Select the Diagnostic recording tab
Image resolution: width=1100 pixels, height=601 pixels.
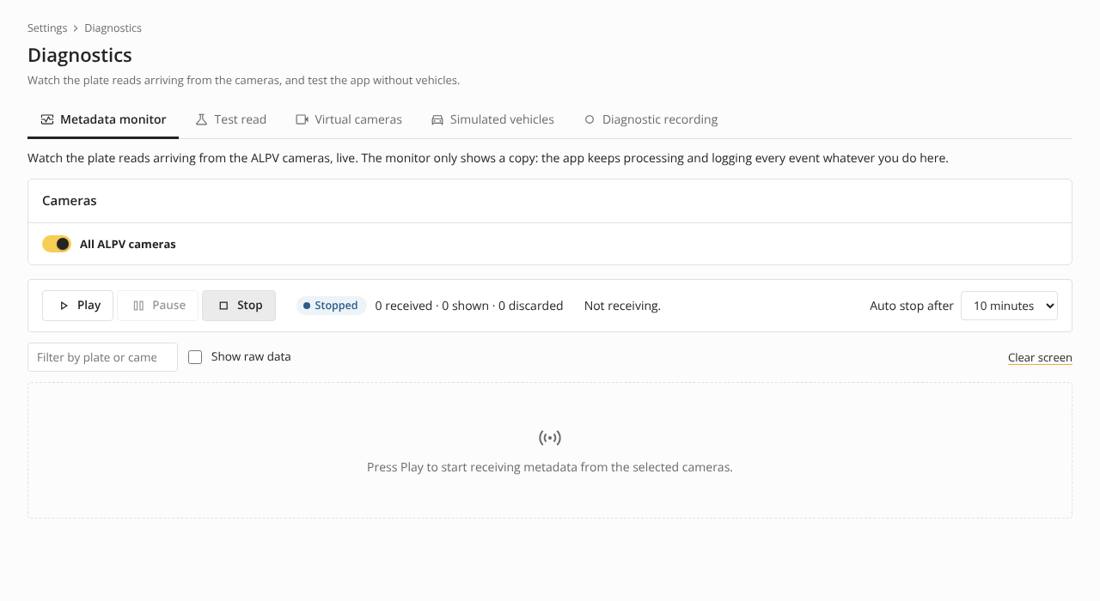pyautogui.click(x=651, y=119)
